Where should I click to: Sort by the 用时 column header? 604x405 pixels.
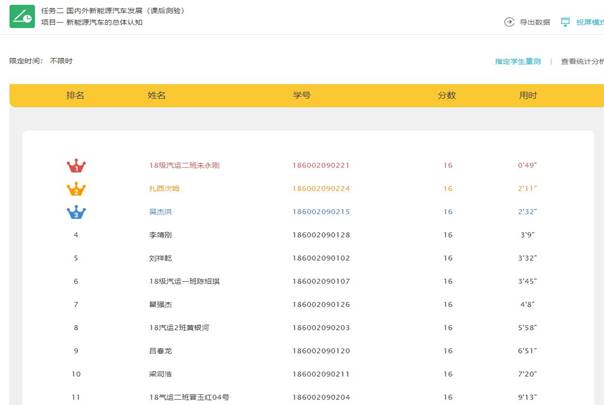tap(528, 96)
